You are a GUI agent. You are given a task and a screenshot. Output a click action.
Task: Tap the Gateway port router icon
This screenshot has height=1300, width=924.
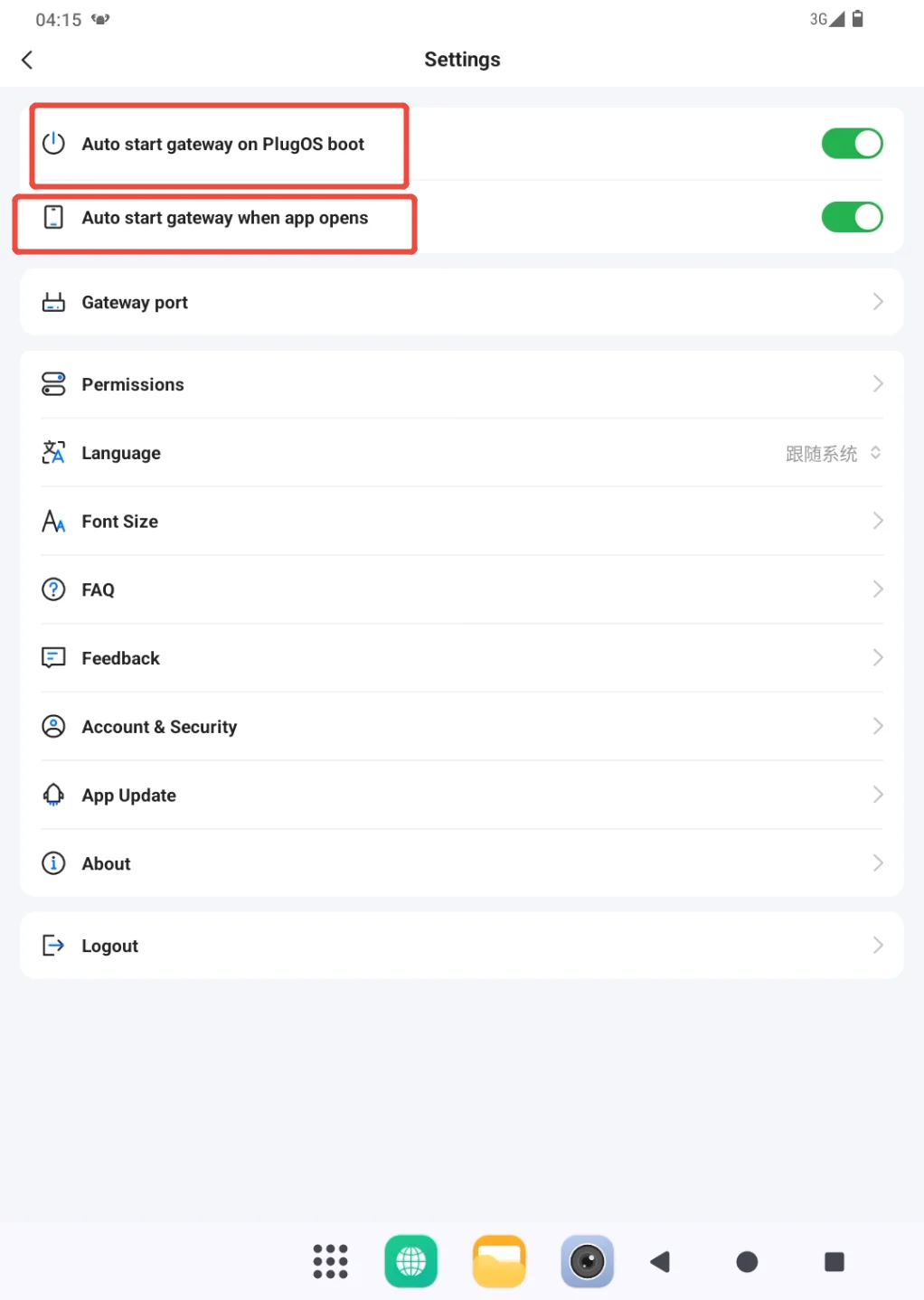click(53, 302)
